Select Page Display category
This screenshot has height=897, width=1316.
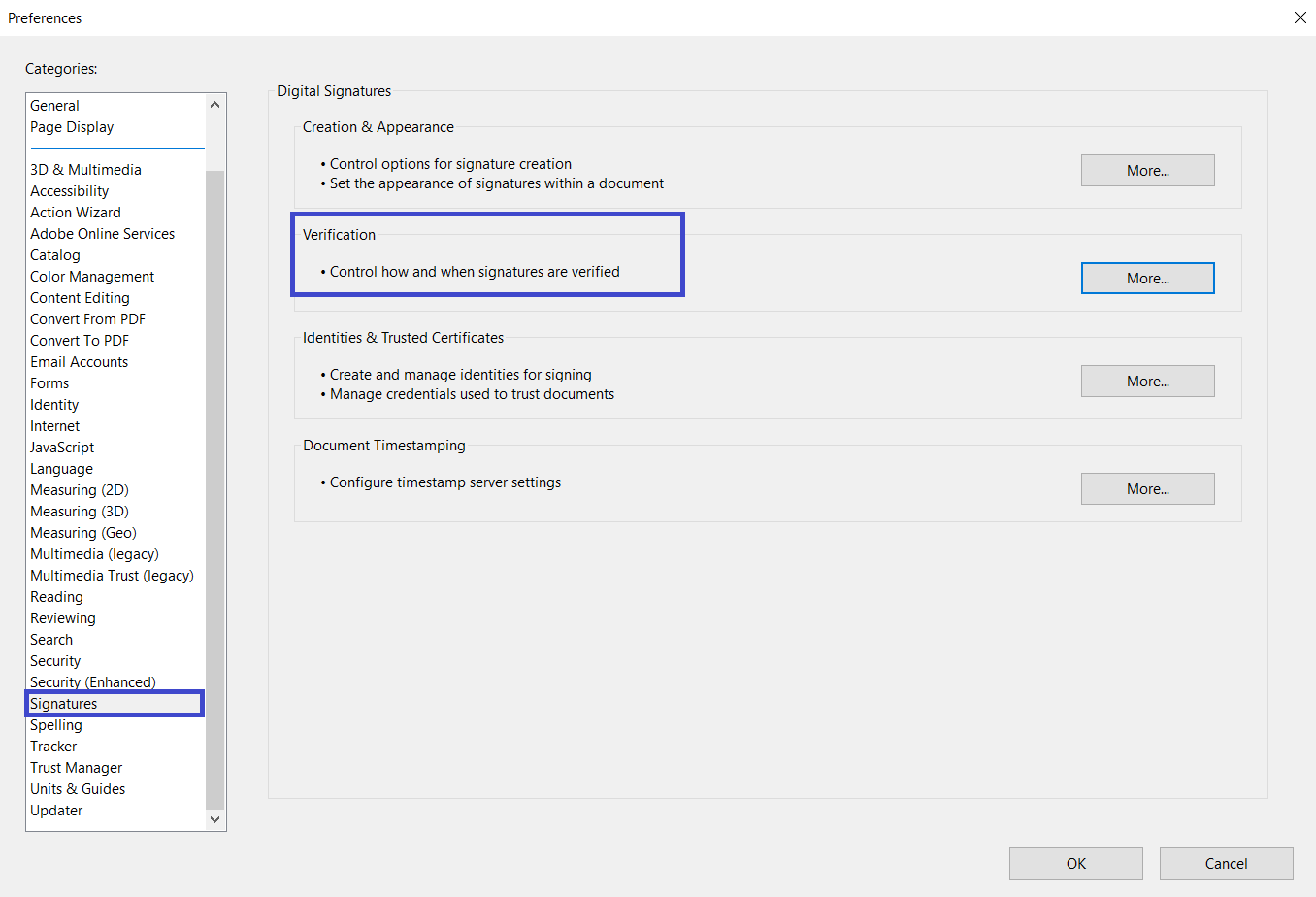click(x=72, y=127)
